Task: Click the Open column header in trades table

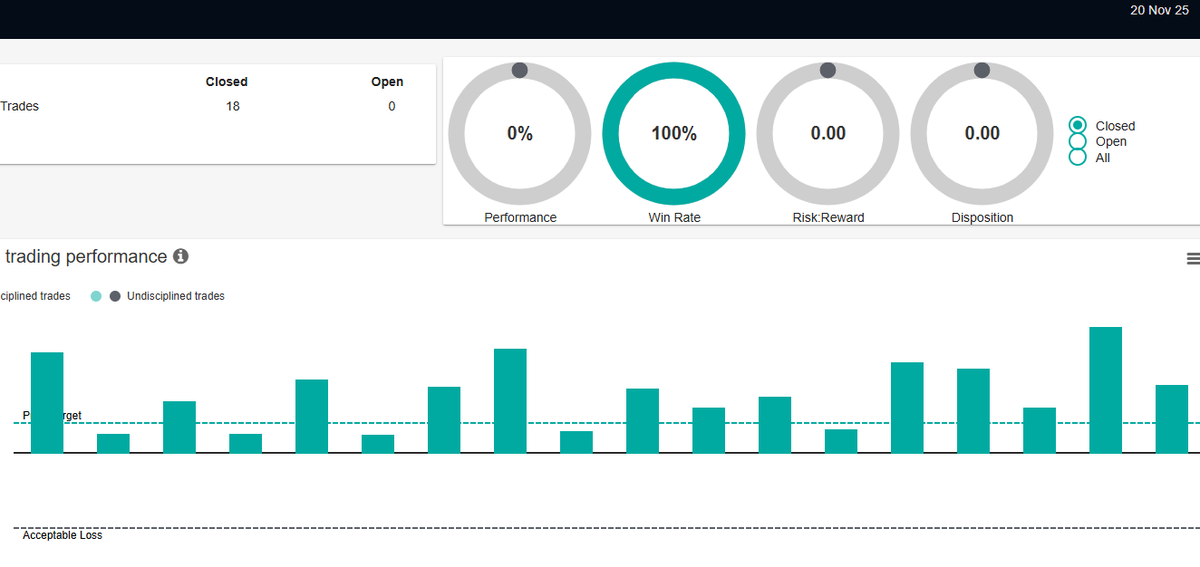Action: (387, 82)
